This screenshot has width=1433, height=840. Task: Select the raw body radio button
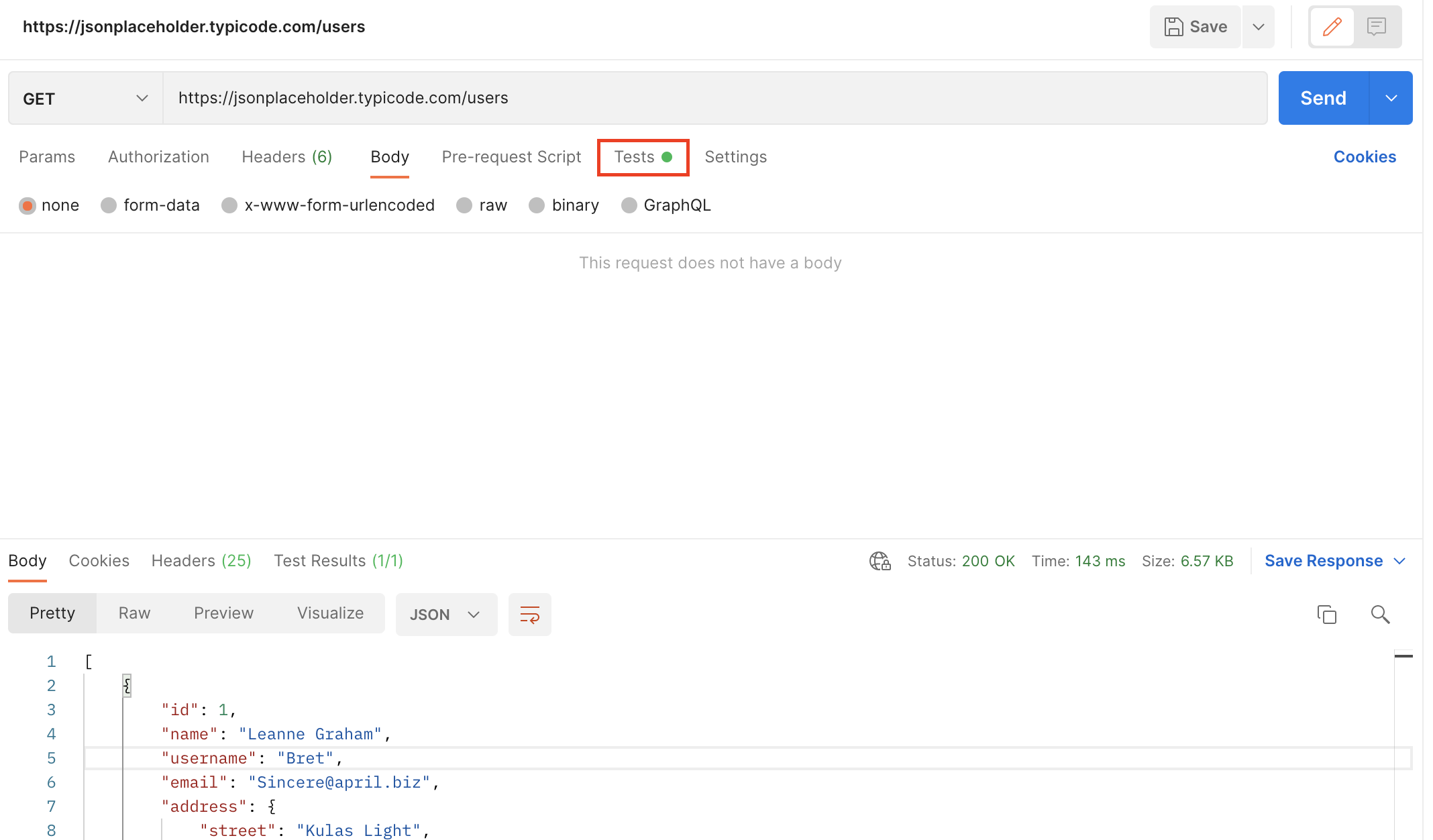point(464,205)
